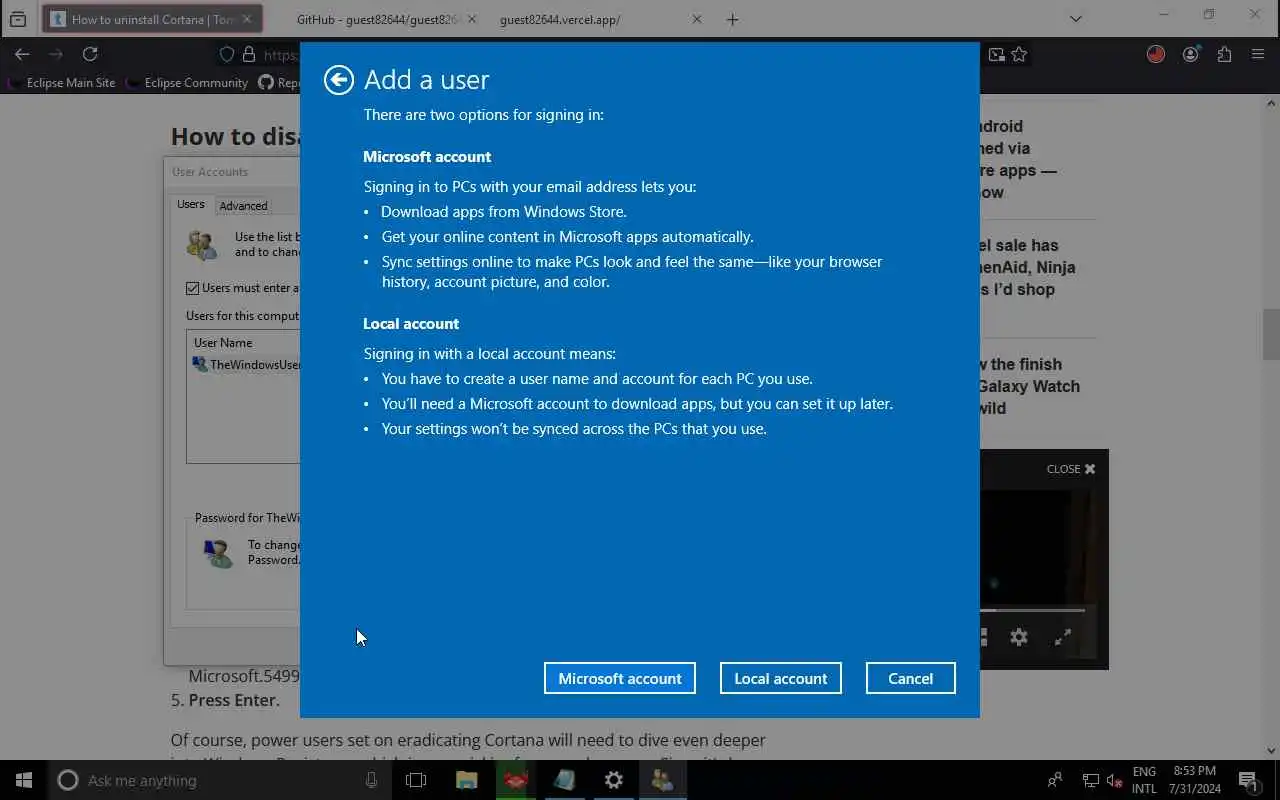Open File Explorer from the taskbar
This screenshot has height=800, width=1280.
[x=466, y=780]
